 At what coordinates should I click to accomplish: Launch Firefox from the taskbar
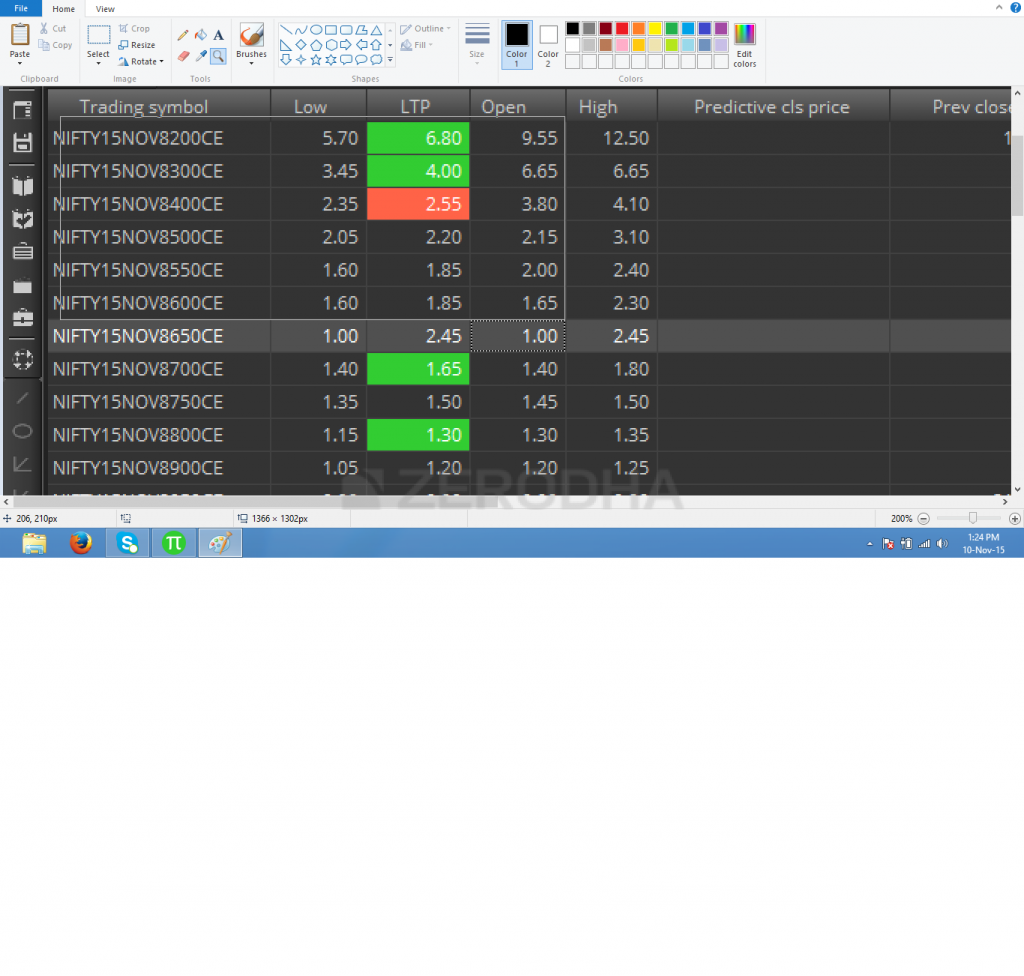pos(81,543)
